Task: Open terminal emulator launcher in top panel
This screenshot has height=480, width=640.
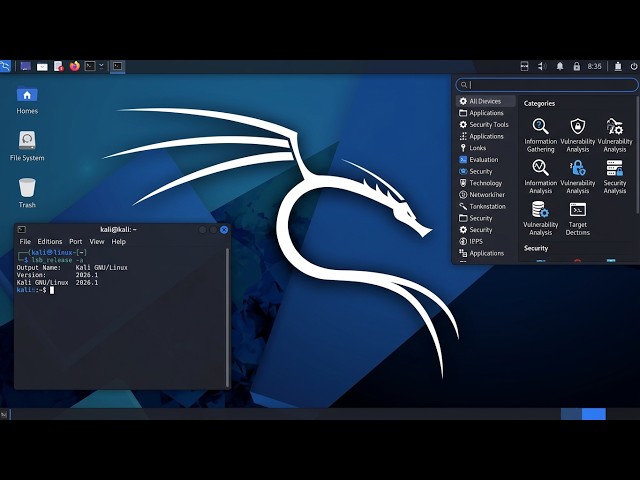Action: click(x=90, y=66)
